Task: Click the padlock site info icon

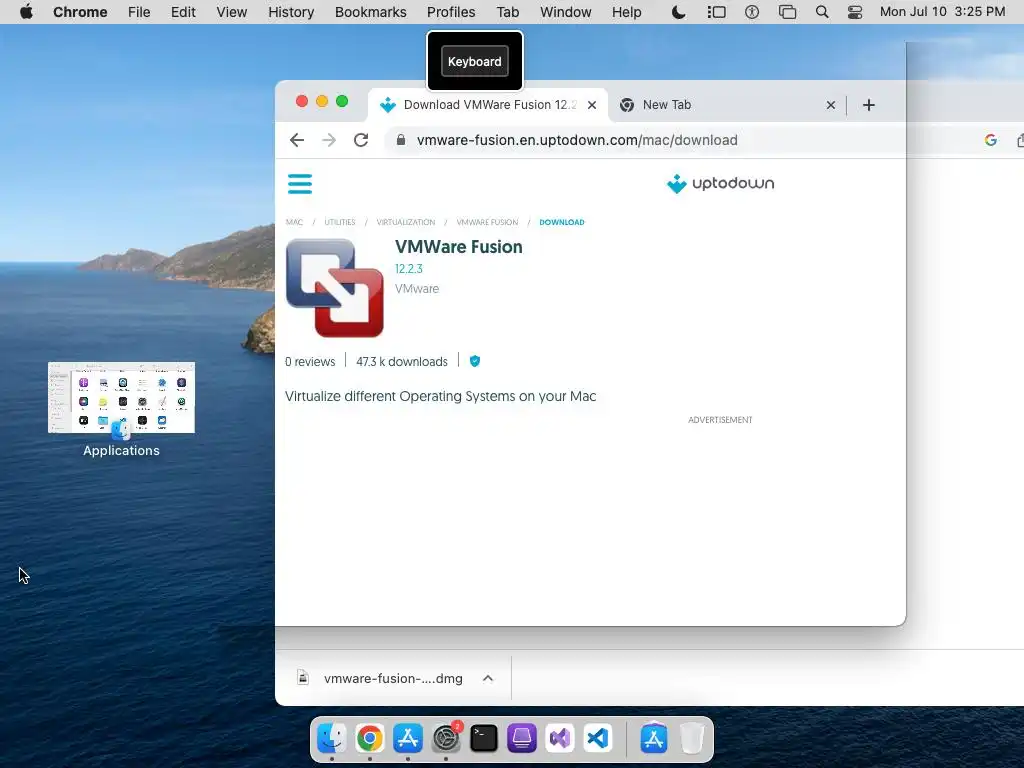Action: tap(401, 140)
